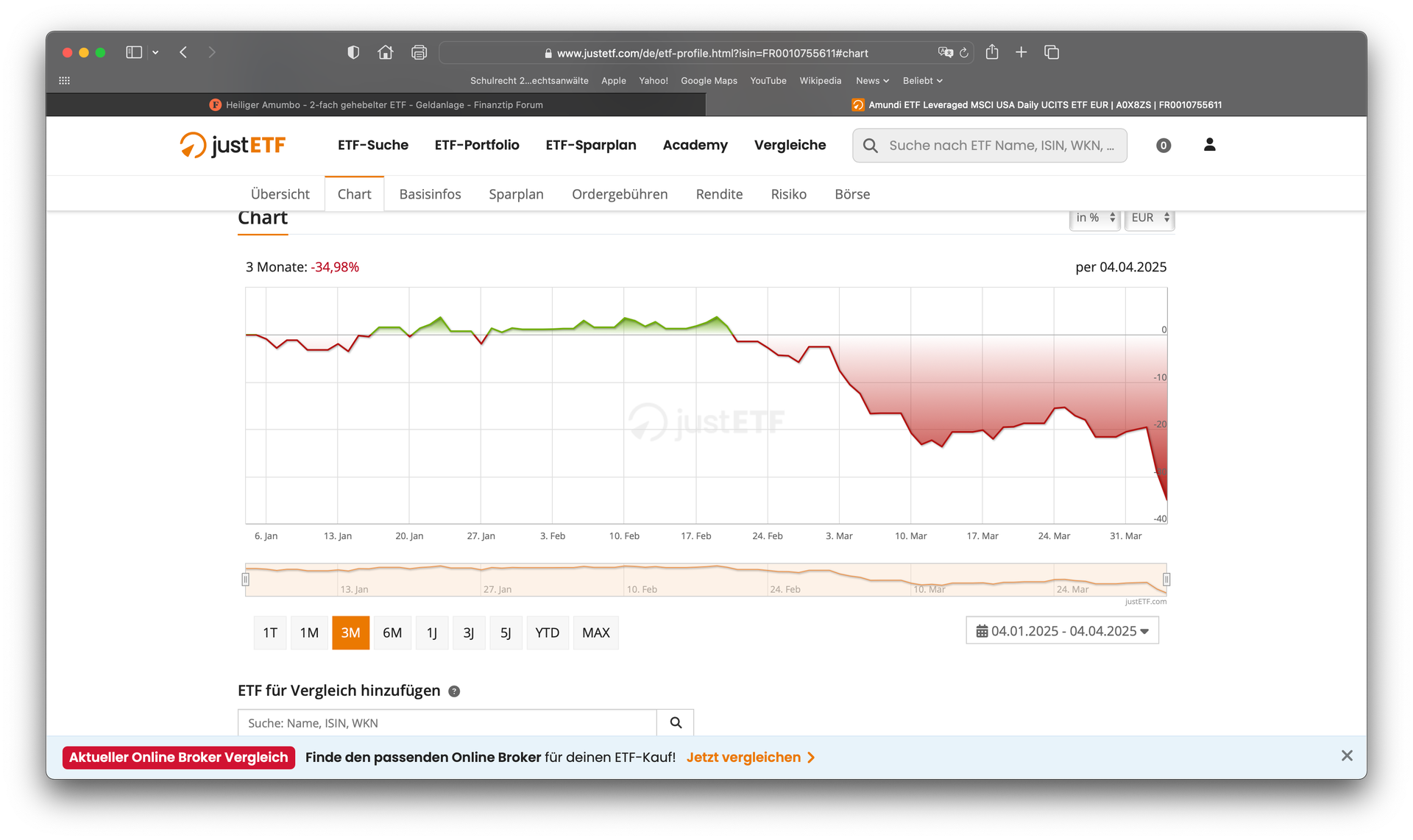
Task: Click the privacy shield icon in toolbar
Action: pos(353,52)
